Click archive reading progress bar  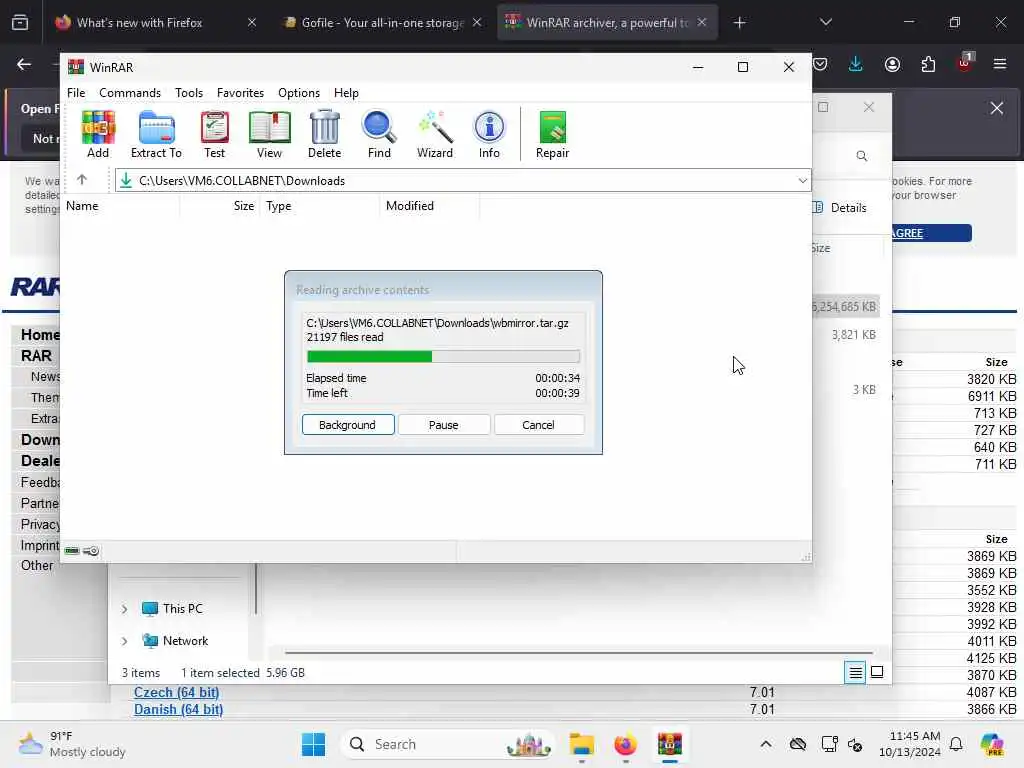(443, 356)
